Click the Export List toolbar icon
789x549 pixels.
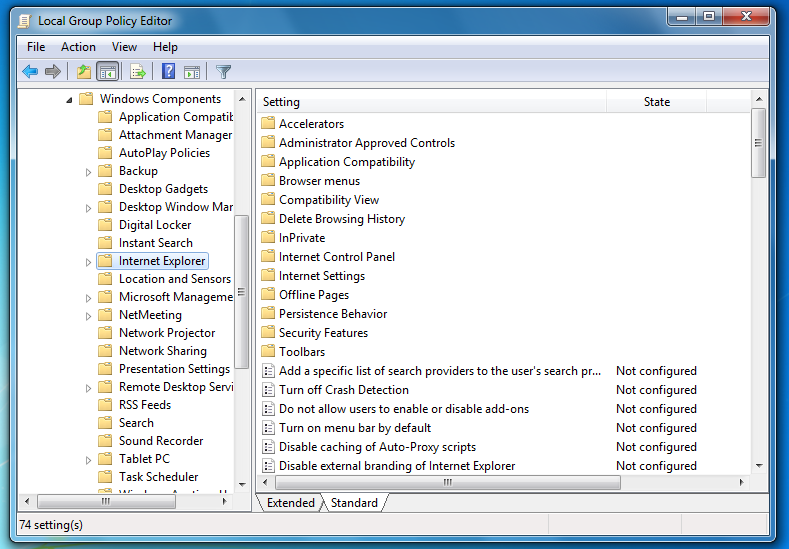pyautogui.click(x=137, y=72)
